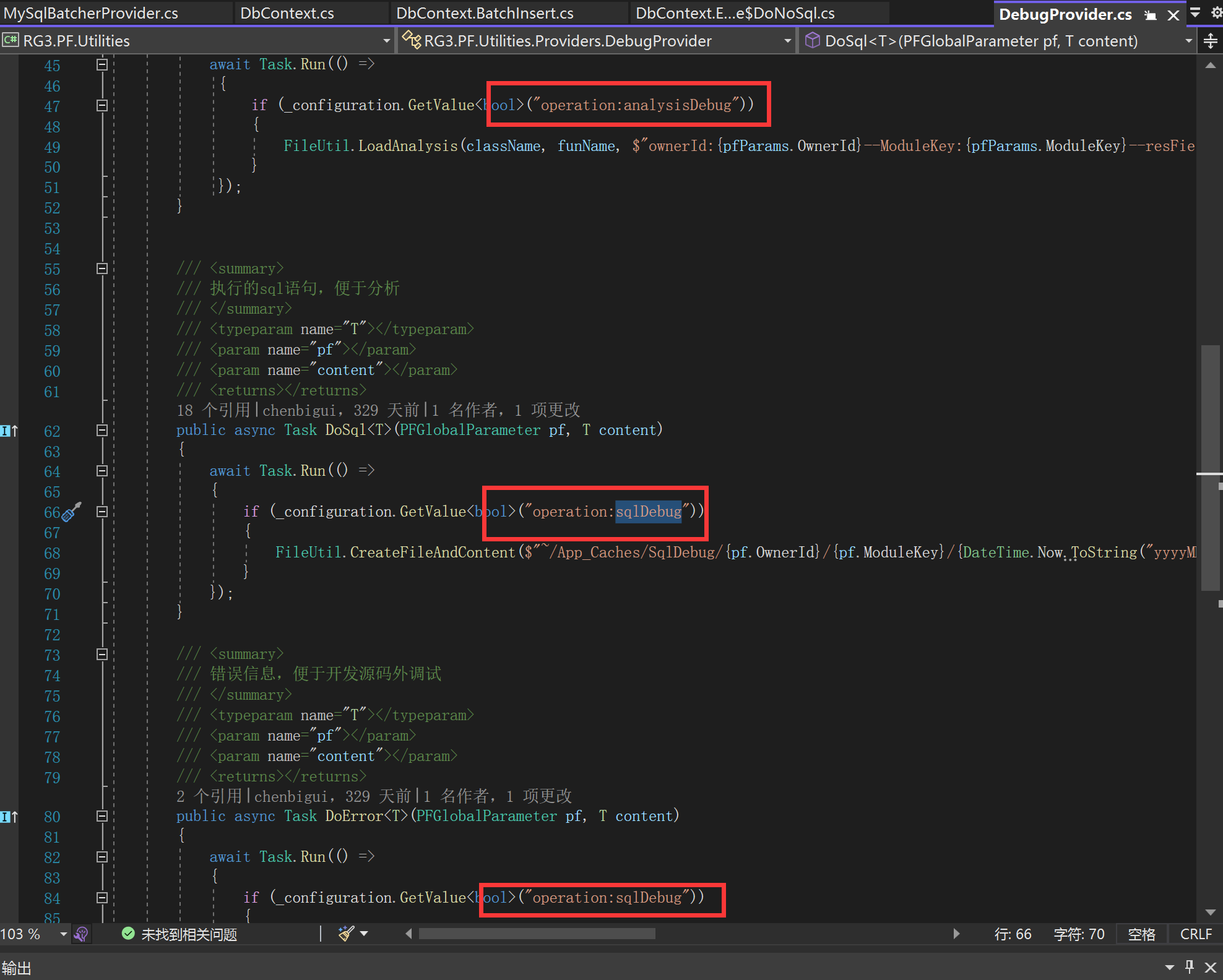Click the vertical scrollbar up arrow
Viewport: 1223px width, 980px height.
pyautogui.click(x=1211, y=65)
